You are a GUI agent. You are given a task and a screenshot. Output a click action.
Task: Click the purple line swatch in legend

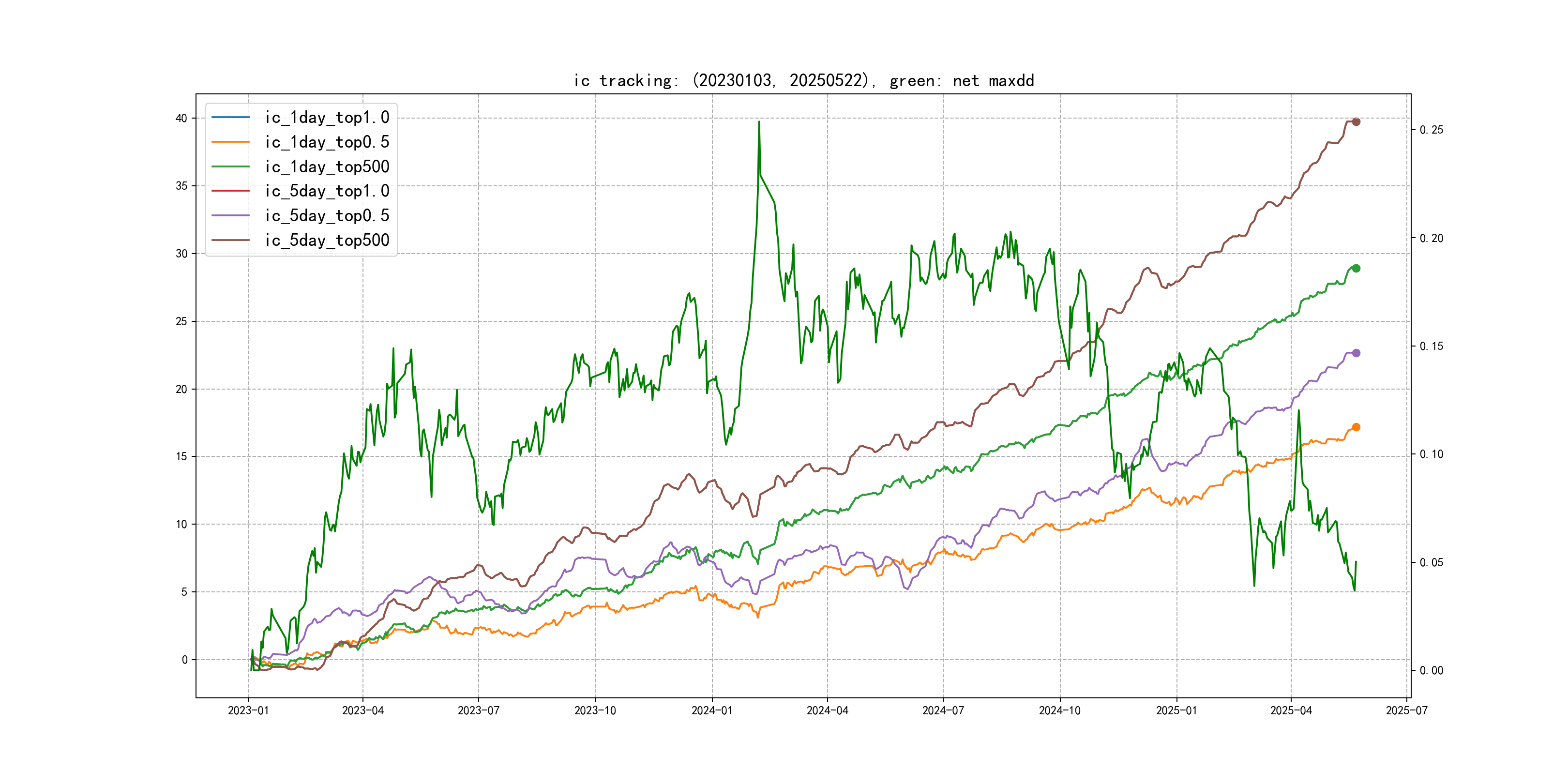coord(230,215)
